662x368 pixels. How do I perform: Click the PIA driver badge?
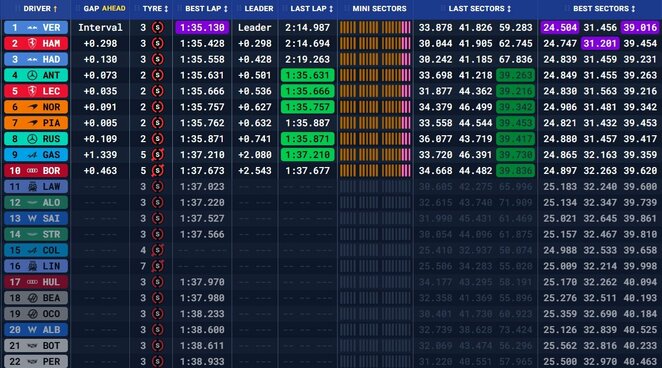click(x=36, y=123)
